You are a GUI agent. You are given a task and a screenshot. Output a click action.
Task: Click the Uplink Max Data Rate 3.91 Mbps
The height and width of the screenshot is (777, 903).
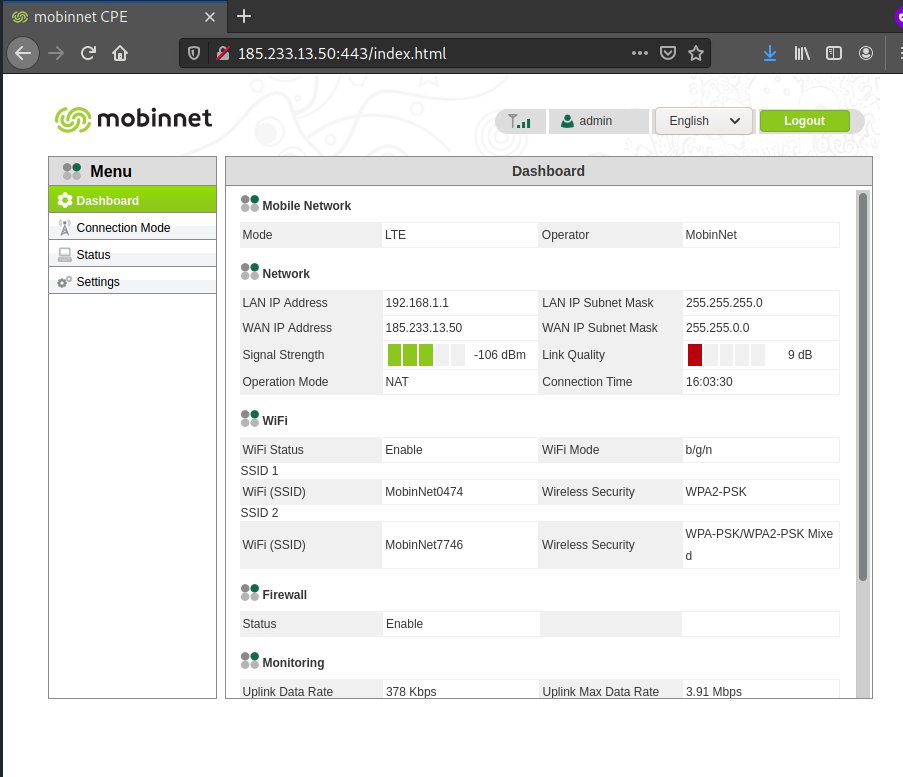pos(714,691)
